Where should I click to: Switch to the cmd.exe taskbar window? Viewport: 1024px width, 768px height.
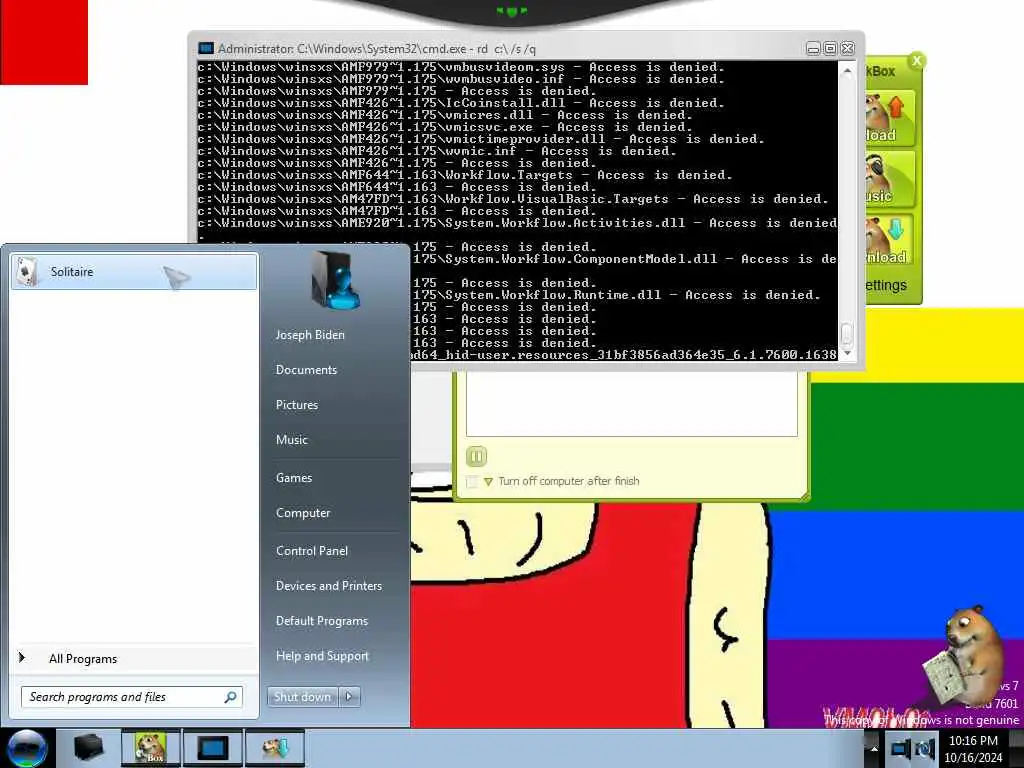tap(212, 748)
